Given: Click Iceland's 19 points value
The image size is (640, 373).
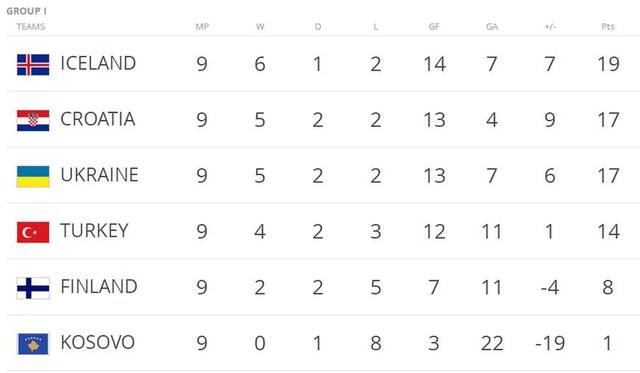Looking at the screenshot, I should (608, 64).
